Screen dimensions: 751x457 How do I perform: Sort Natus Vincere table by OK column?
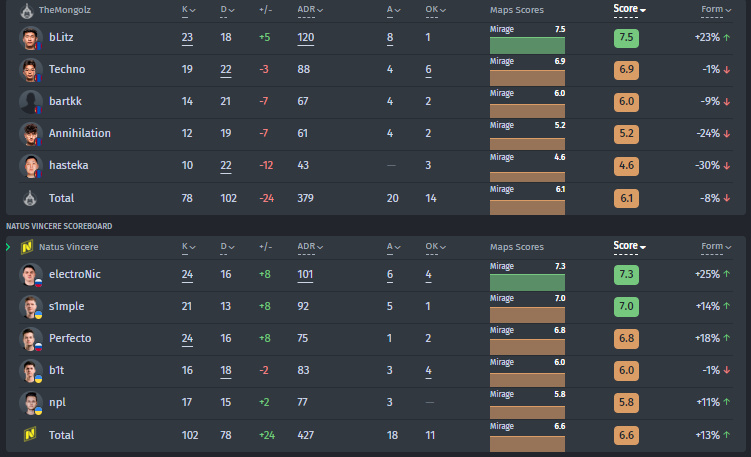pyautogui.click(x=433, y=246)
